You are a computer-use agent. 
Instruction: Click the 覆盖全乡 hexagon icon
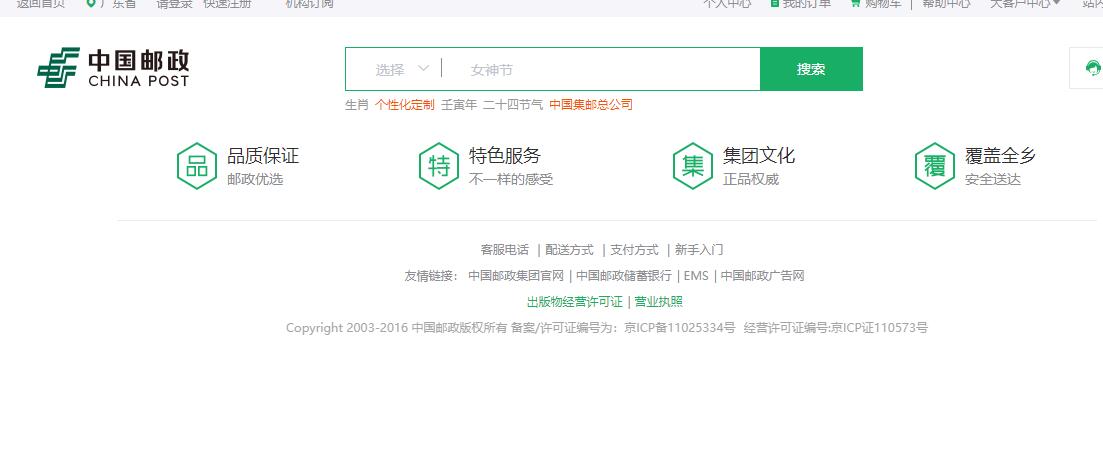coord(935,166)
